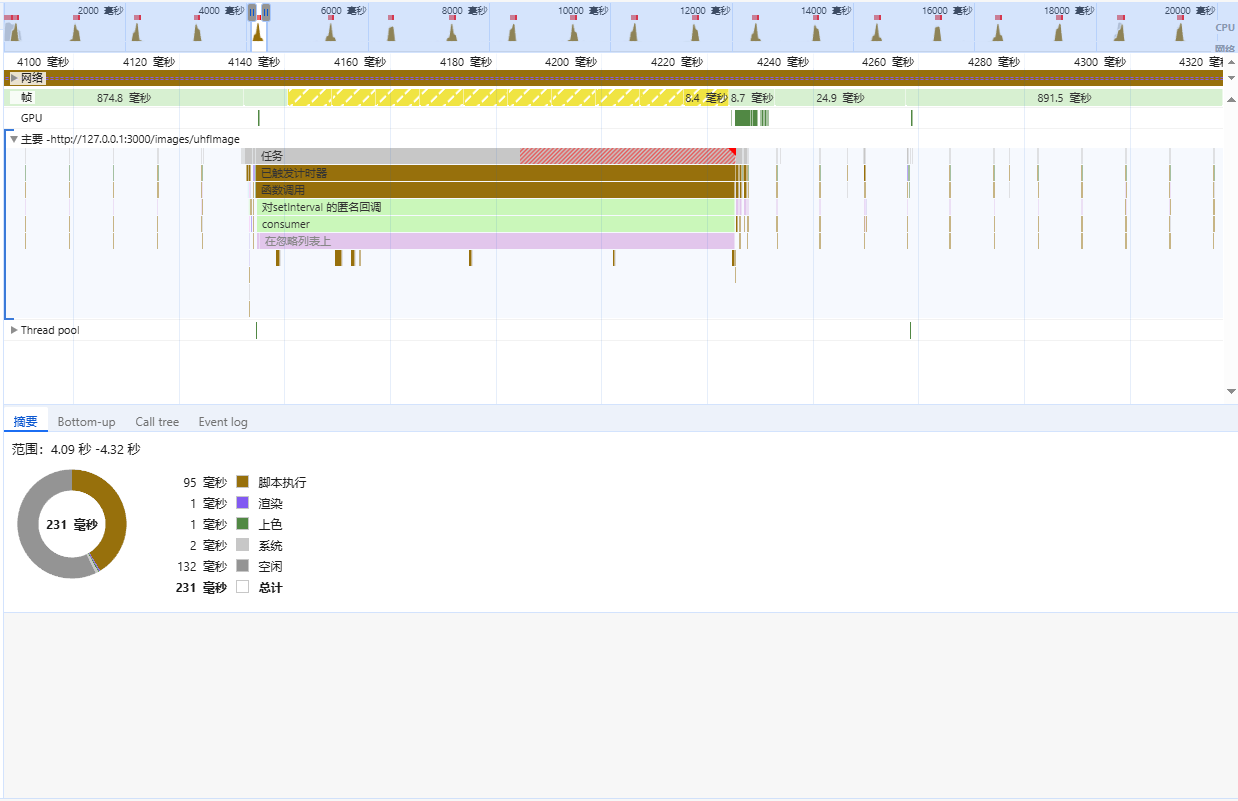Switch to the Bottom-up tab
The image size is (1238, 801).
click(86, 422)
